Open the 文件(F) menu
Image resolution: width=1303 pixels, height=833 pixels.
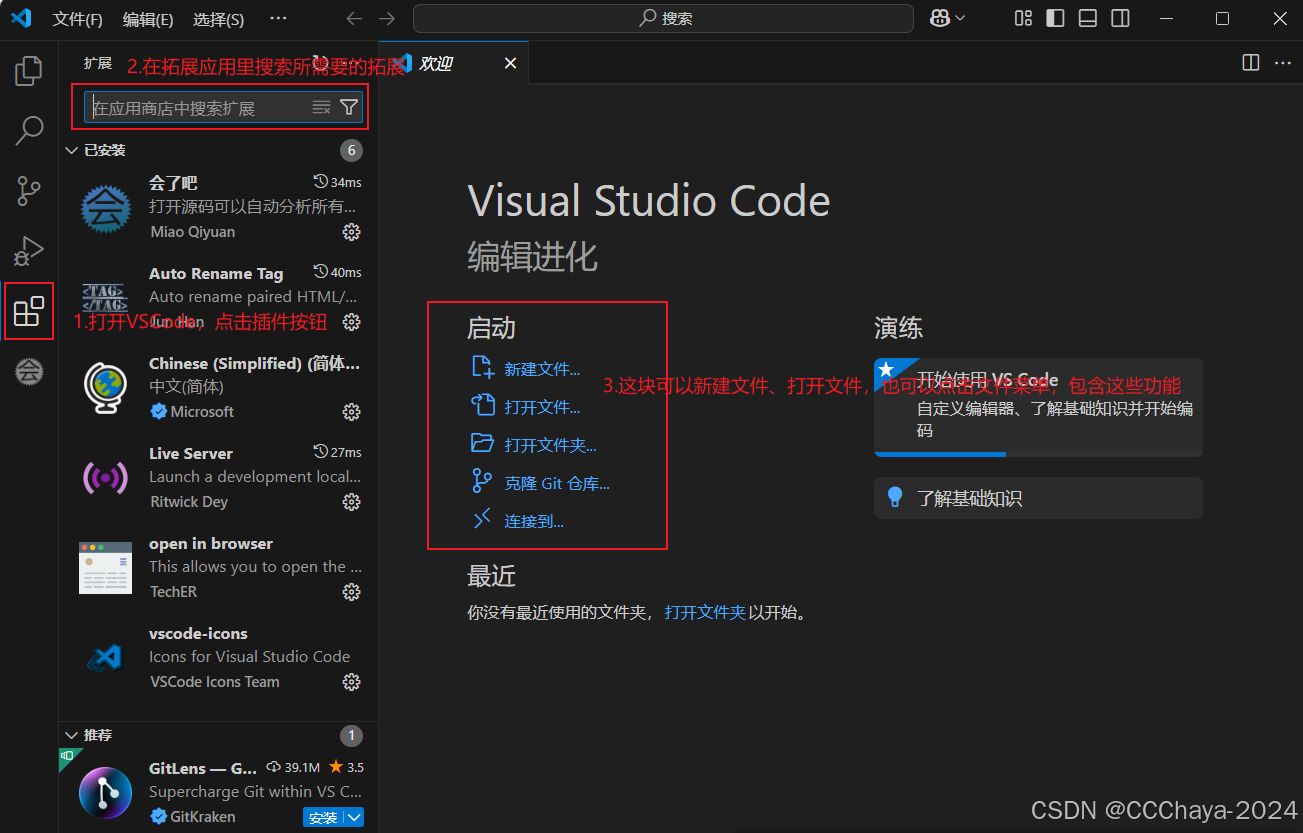point(77,19)
